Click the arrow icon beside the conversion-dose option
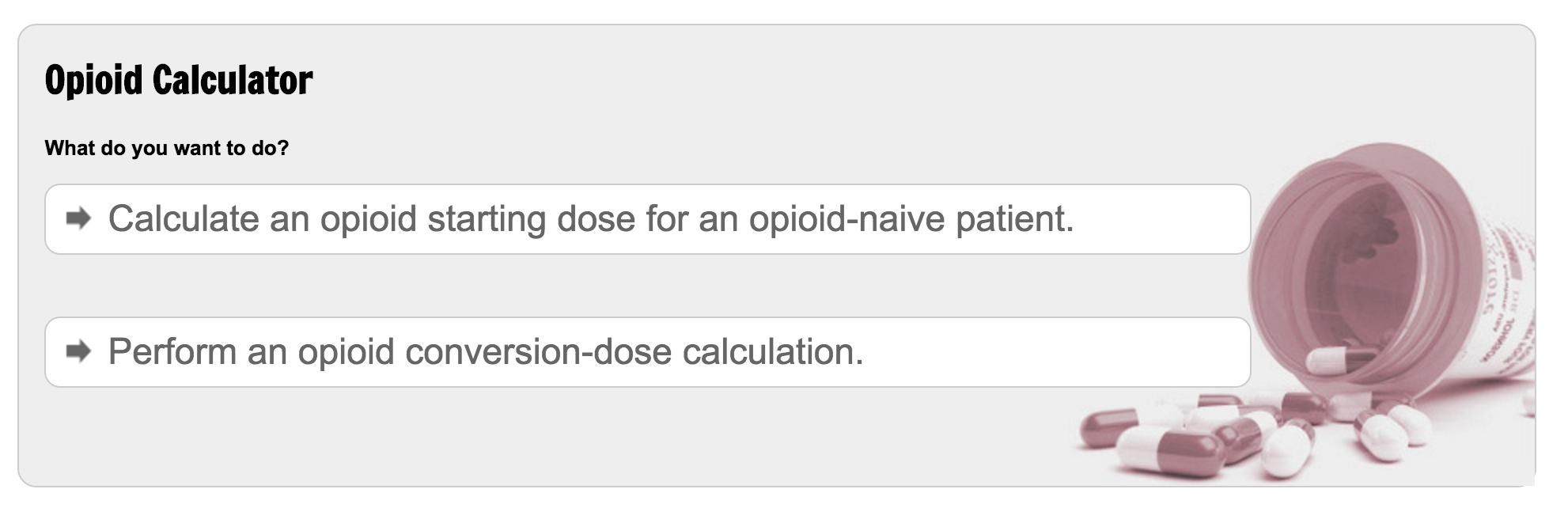This screenshot has height=508, width=1568. pos(78,351)
